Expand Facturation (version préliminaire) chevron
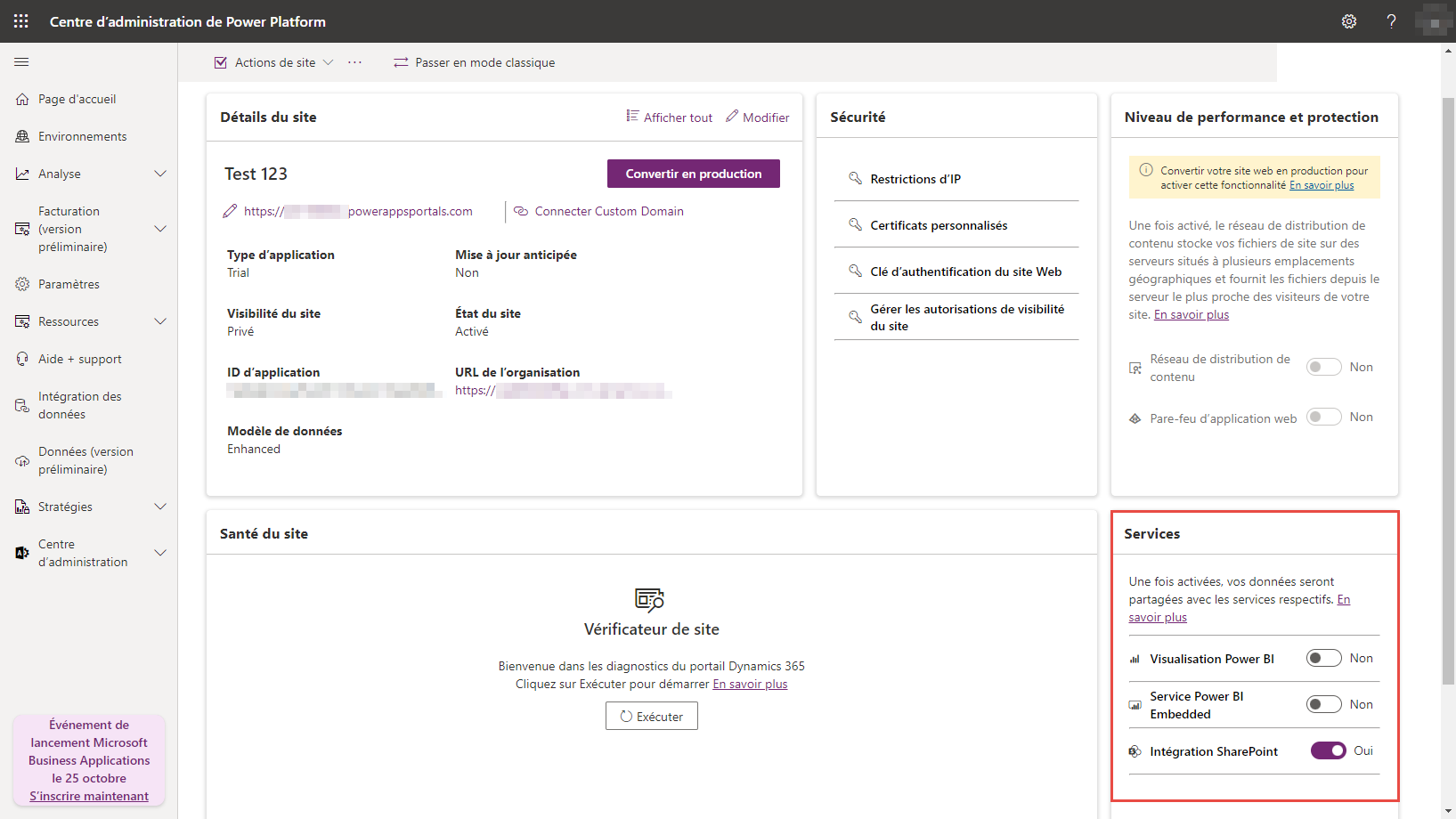 coord(160,229)
